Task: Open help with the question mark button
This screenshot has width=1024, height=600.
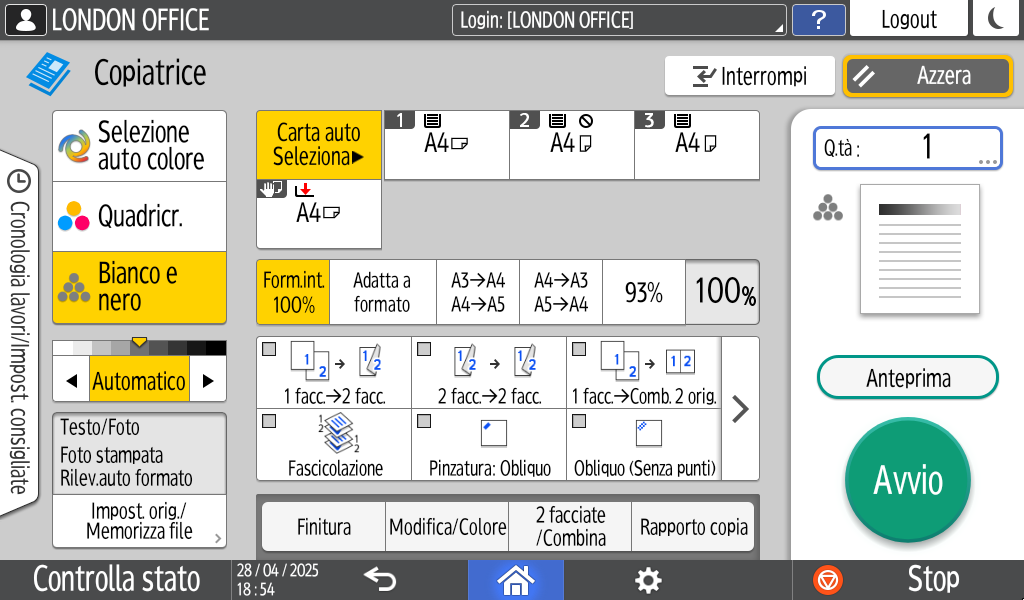Action: (x=818, y=20)
